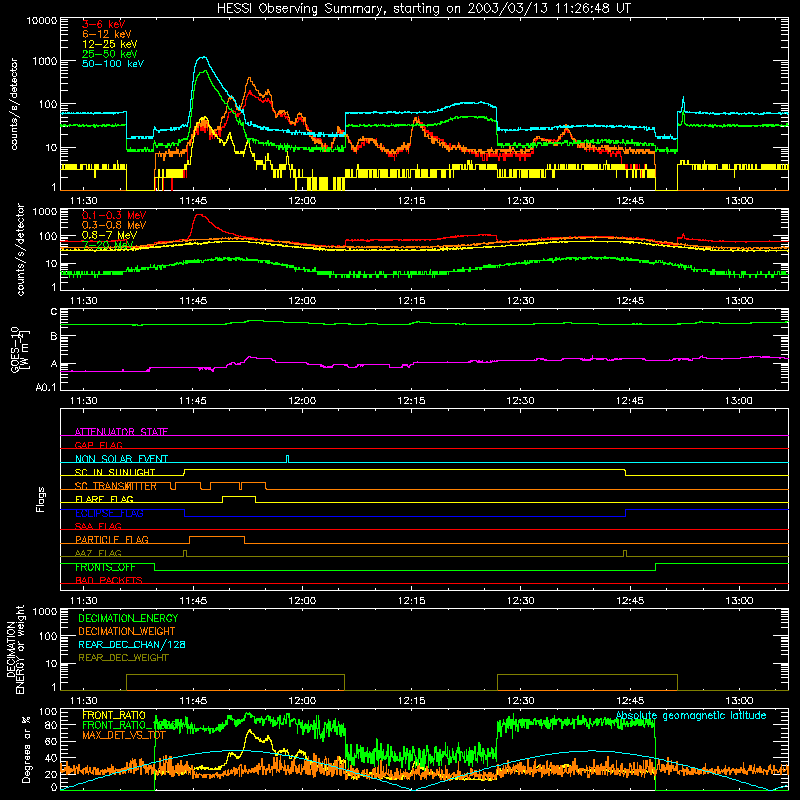This screenshot has height=800, width=800.
Task: Click the 12:15 time tick below the Flags panel
Action: click(x=411, y=601)
